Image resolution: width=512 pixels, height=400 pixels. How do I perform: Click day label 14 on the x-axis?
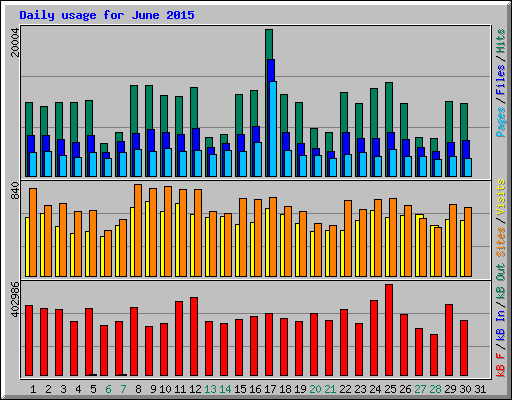tap(225, 389)
